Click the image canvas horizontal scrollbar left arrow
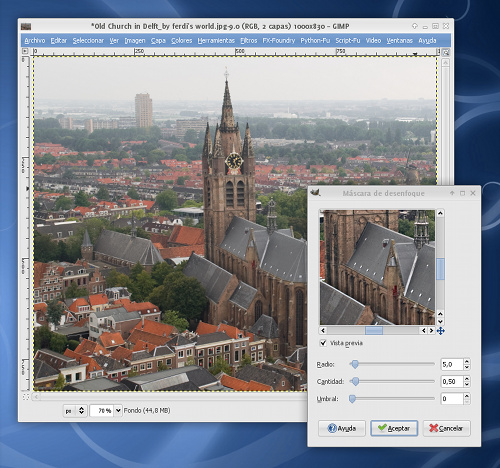The height and width of the screenshot is (468, 500). [x=36, y=397]
